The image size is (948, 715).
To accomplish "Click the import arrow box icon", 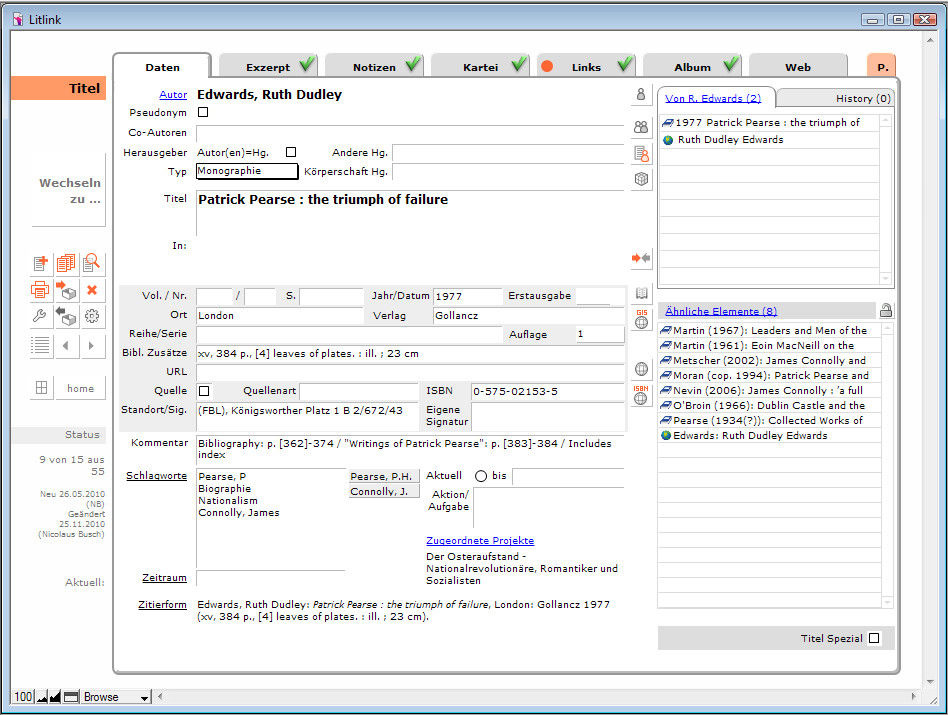I will pyautogui.click(x=66, y=316).
